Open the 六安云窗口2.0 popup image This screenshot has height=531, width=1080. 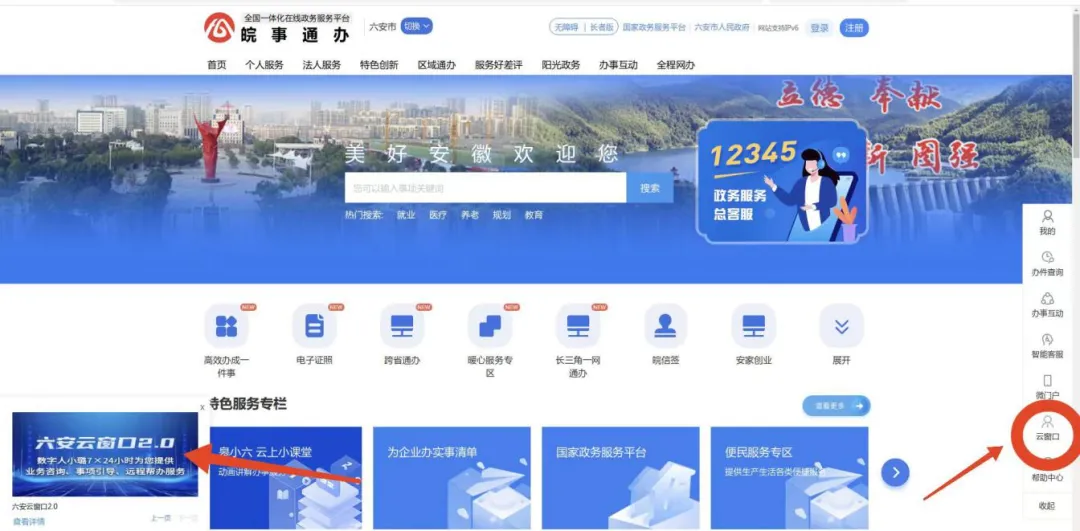[105, 455]
